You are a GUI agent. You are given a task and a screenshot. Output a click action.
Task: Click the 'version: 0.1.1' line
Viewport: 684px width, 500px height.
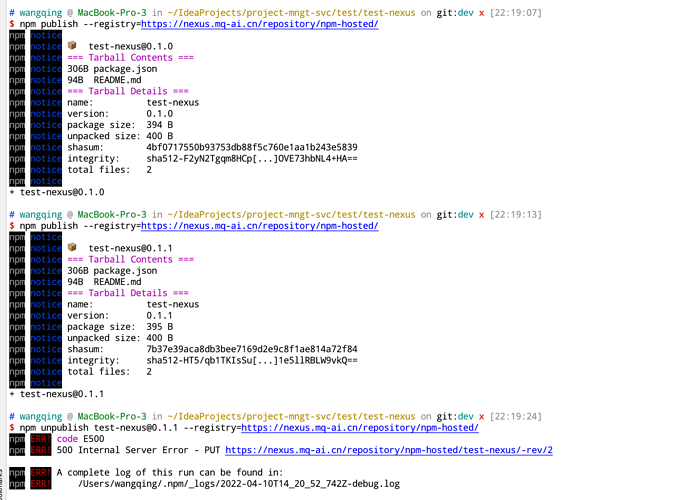120,316
